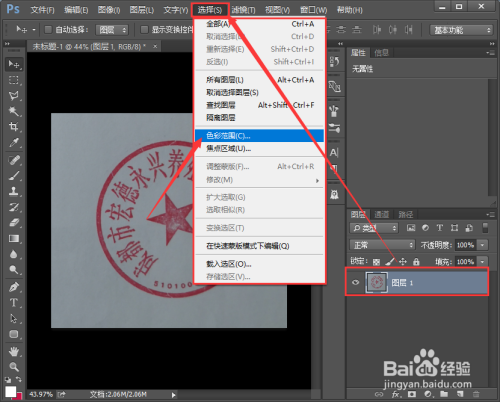This screenshot has height=402, width=500.
Task: Toggle lock transparent pixels
Action: point(376,262)
